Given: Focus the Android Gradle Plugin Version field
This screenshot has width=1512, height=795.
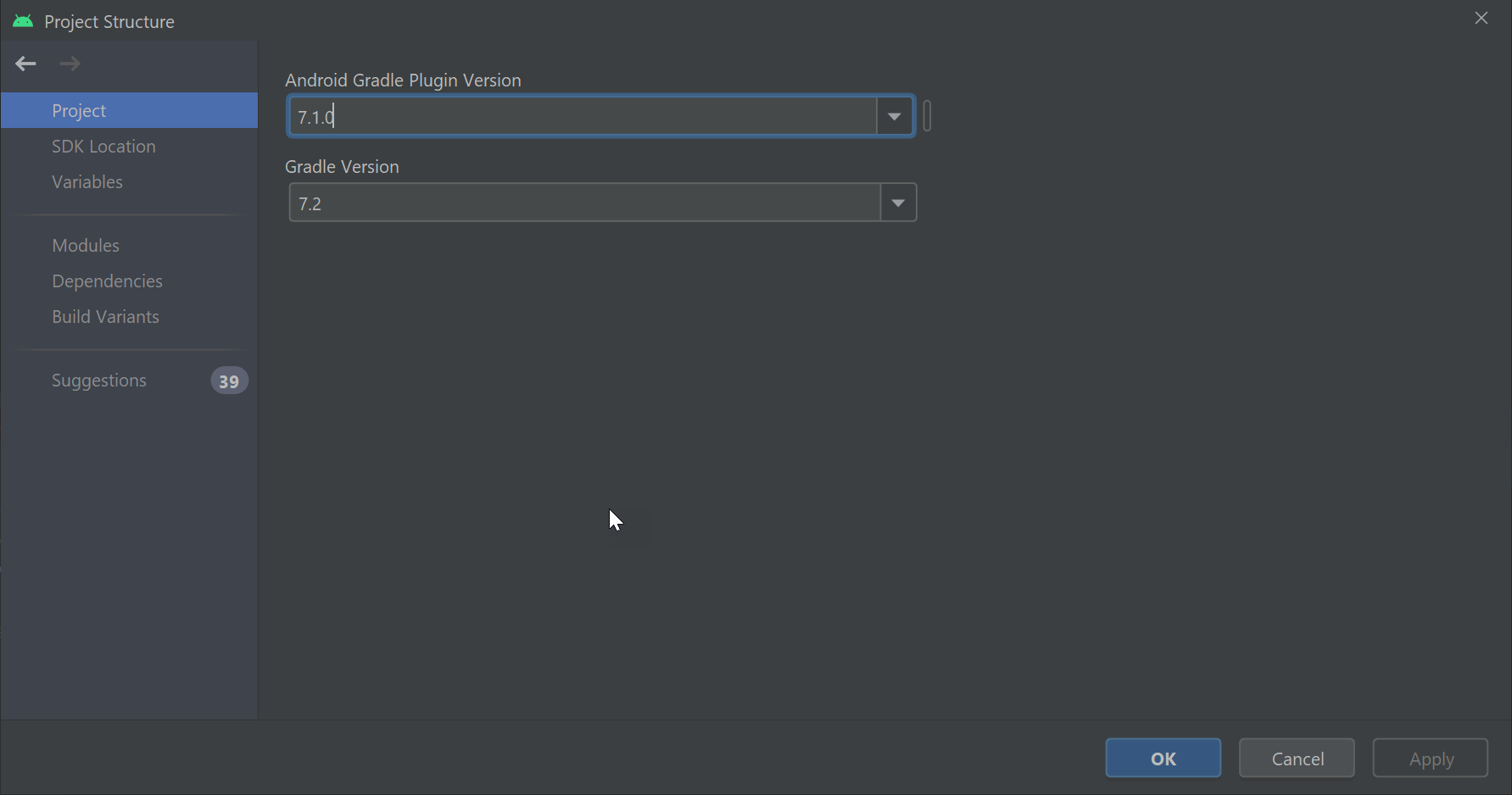Looking at the screenshot, I should point(583,116).
